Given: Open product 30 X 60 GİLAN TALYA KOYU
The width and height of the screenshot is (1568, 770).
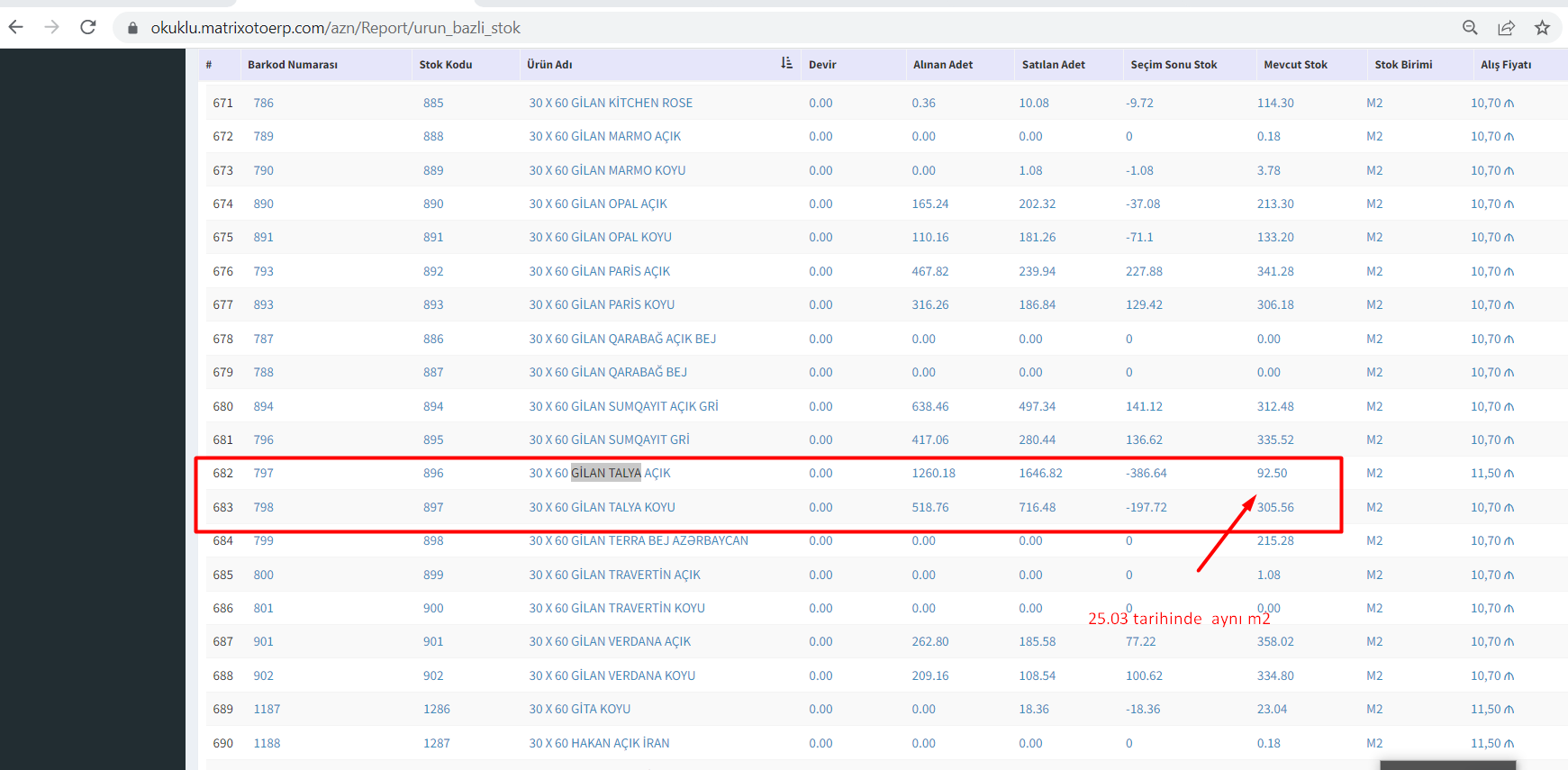Looking at the screenshot, I should coord(602,507).
